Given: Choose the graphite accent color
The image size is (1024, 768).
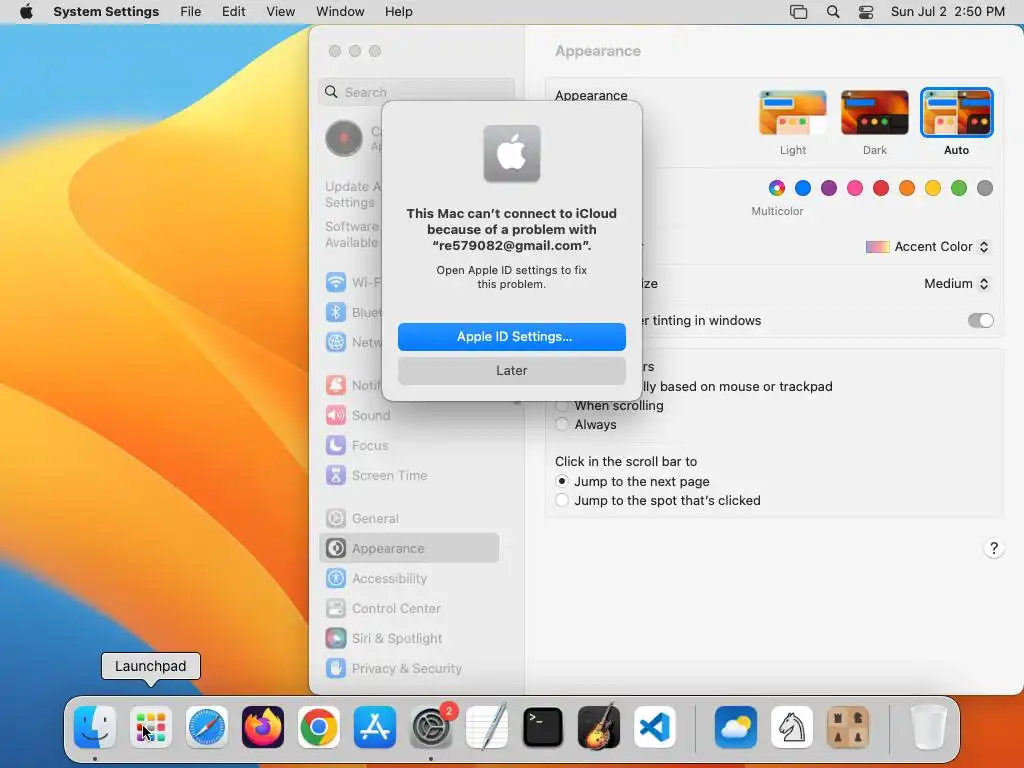Looking at the screenshot, I should [x=985, y=188].
